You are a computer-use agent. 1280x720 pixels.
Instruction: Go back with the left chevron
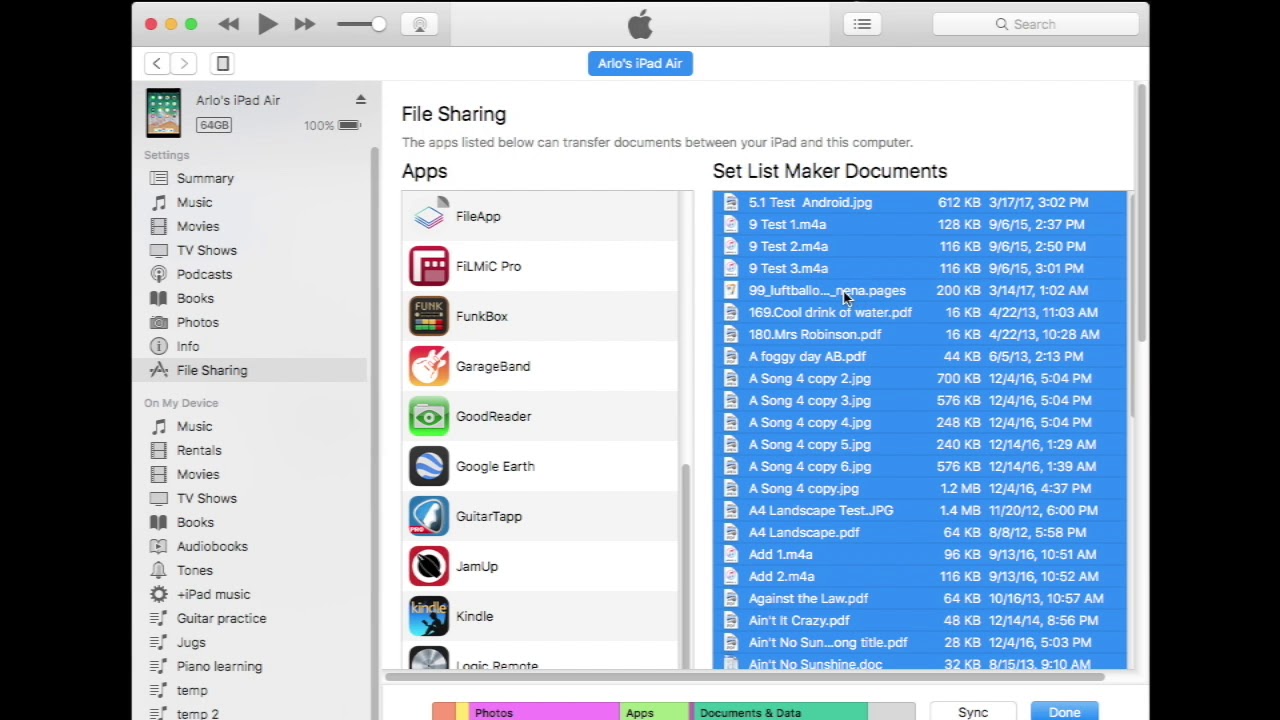(x=157, y=63)
